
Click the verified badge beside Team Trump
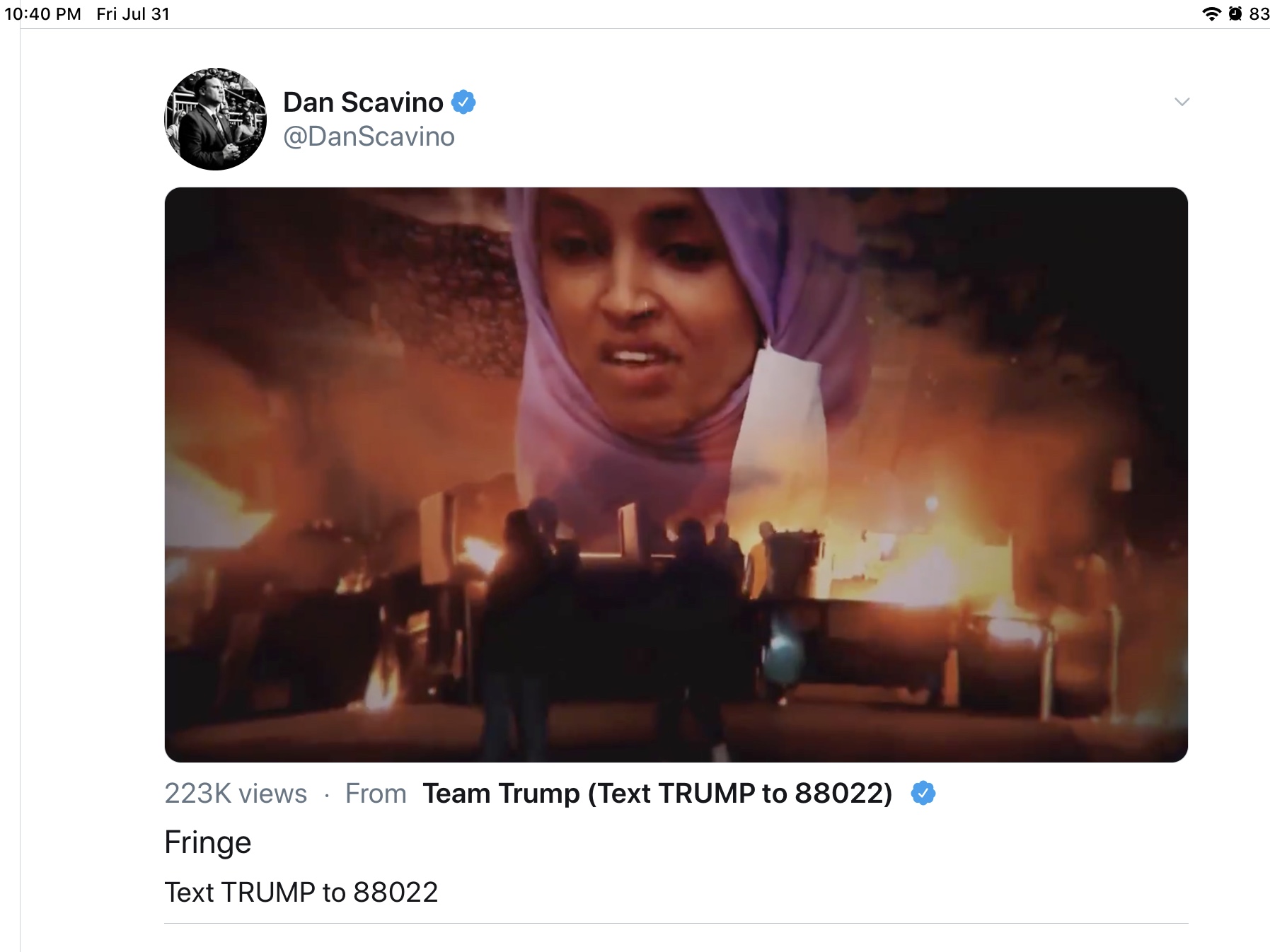pos(923,794)
